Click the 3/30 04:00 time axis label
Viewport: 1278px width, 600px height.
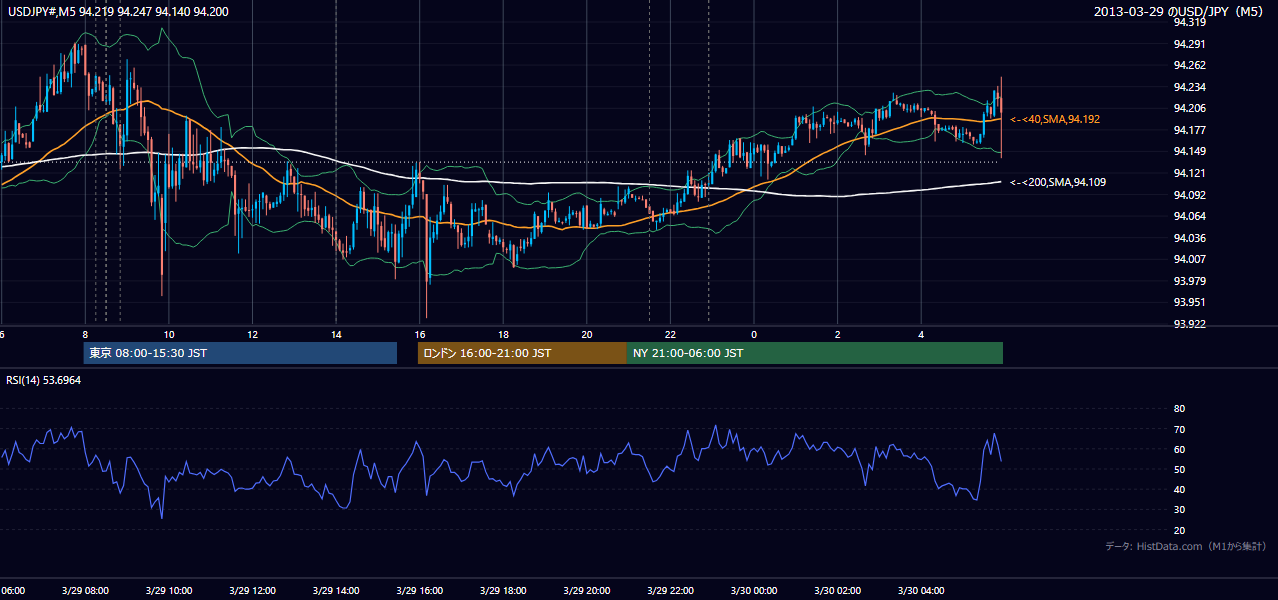pos(921,590)
